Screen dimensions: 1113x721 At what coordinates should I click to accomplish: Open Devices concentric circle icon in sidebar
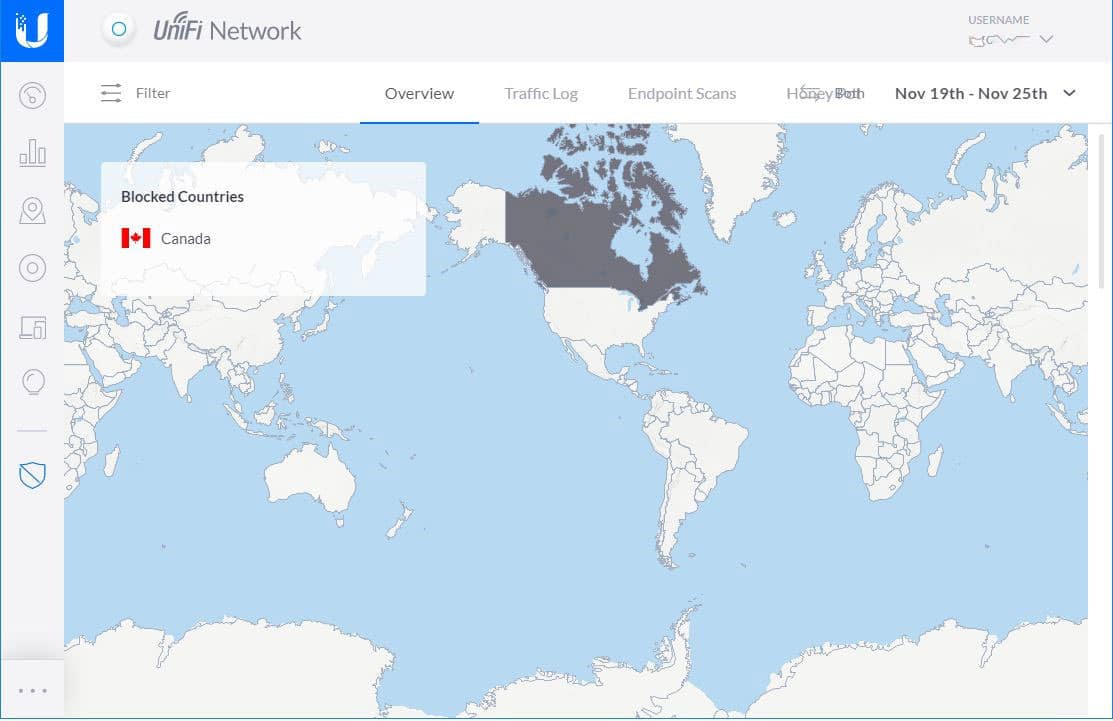click(x=32, y=268)
